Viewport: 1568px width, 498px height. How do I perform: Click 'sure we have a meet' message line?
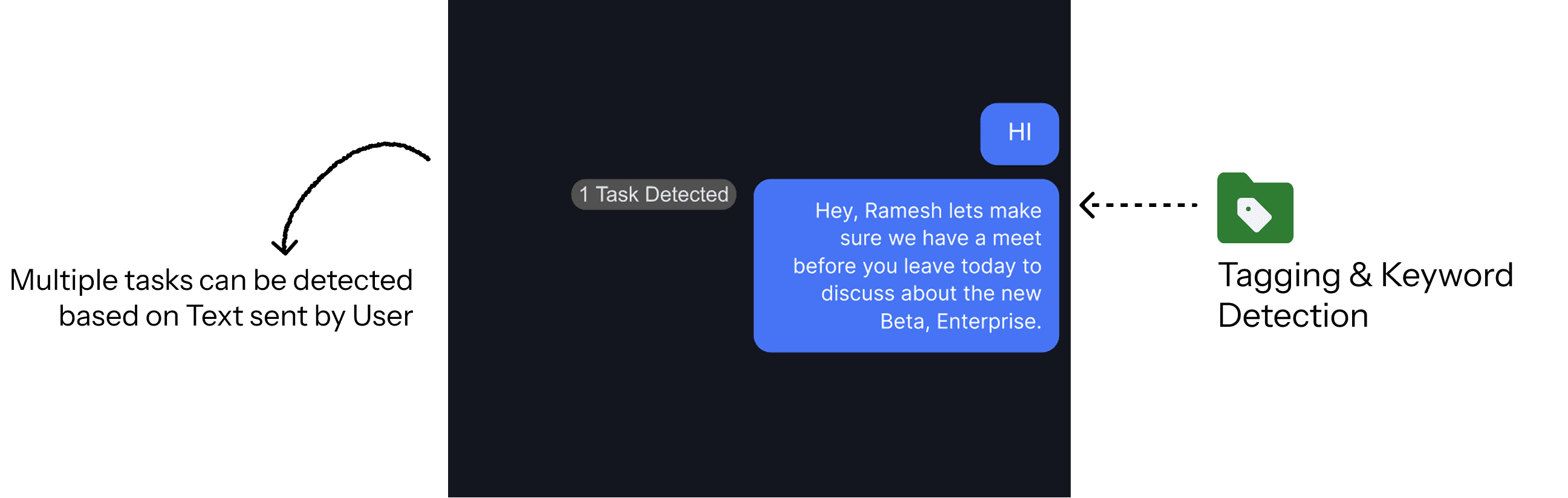click(940, 238)
